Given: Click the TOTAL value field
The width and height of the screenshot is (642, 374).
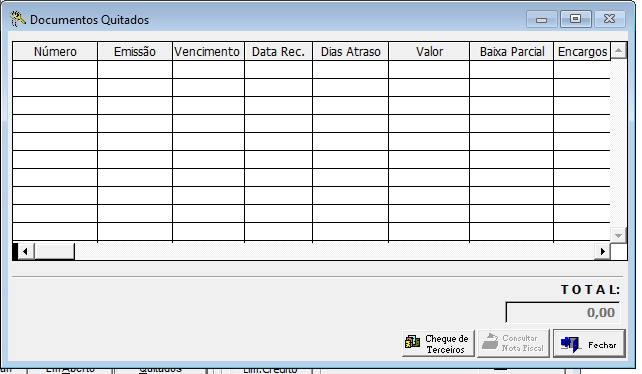Looking at the screenshot, I should click(x=563, y=313).
